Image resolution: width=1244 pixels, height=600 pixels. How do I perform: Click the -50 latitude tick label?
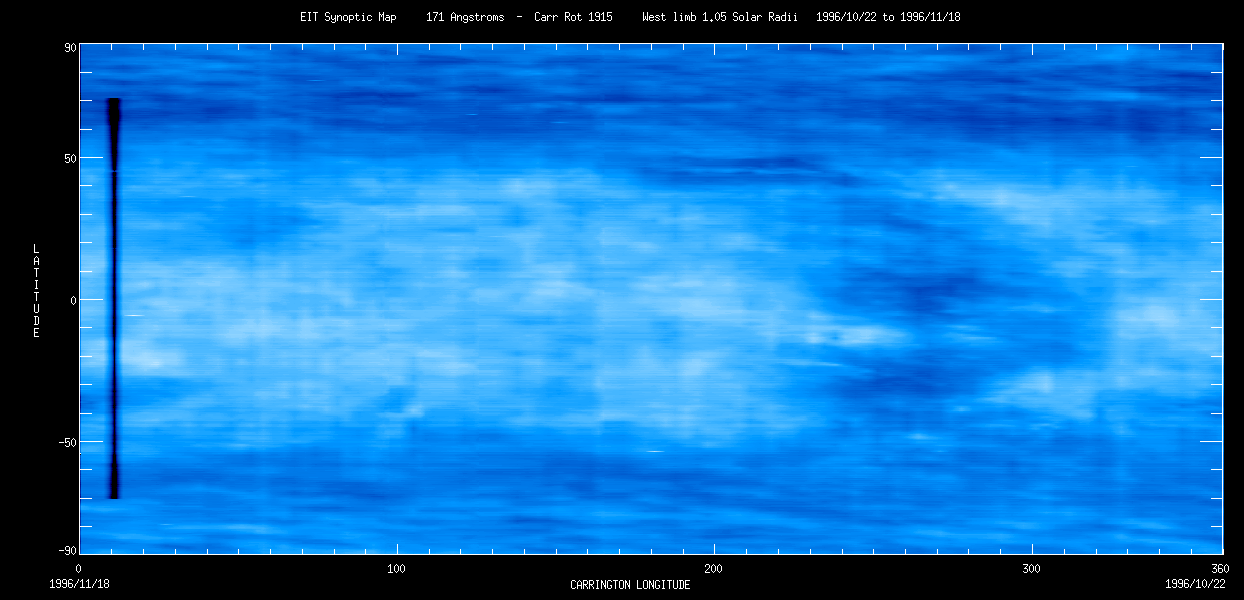[68, 442]
